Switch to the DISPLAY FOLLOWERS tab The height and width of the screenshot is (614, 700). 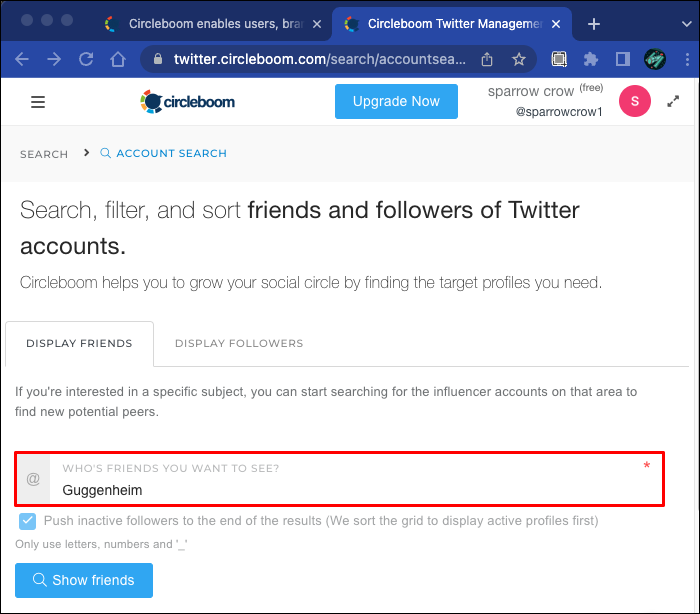239,343
